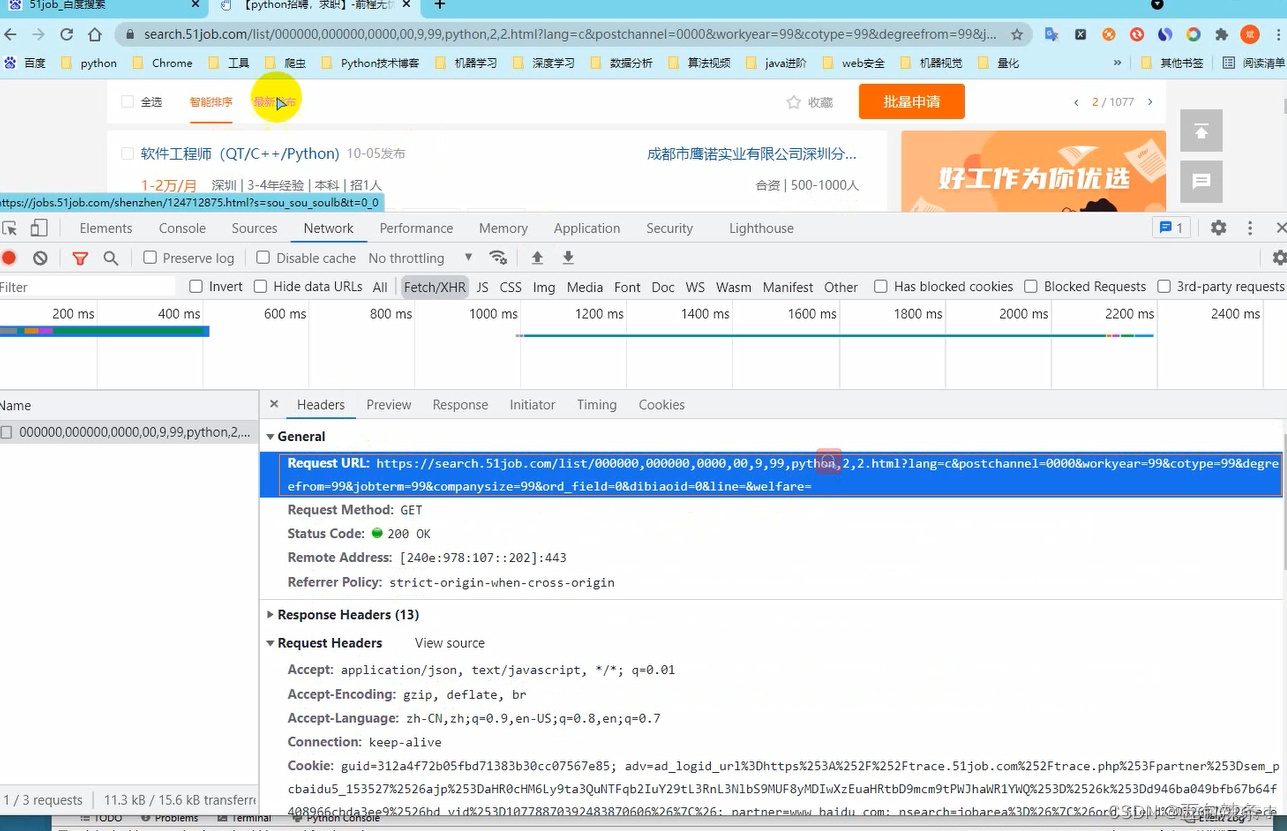Toggle the DevTools inspect element icon
Image resolution: width=1287 pixels, height=831 pixels.
(10, 228)
